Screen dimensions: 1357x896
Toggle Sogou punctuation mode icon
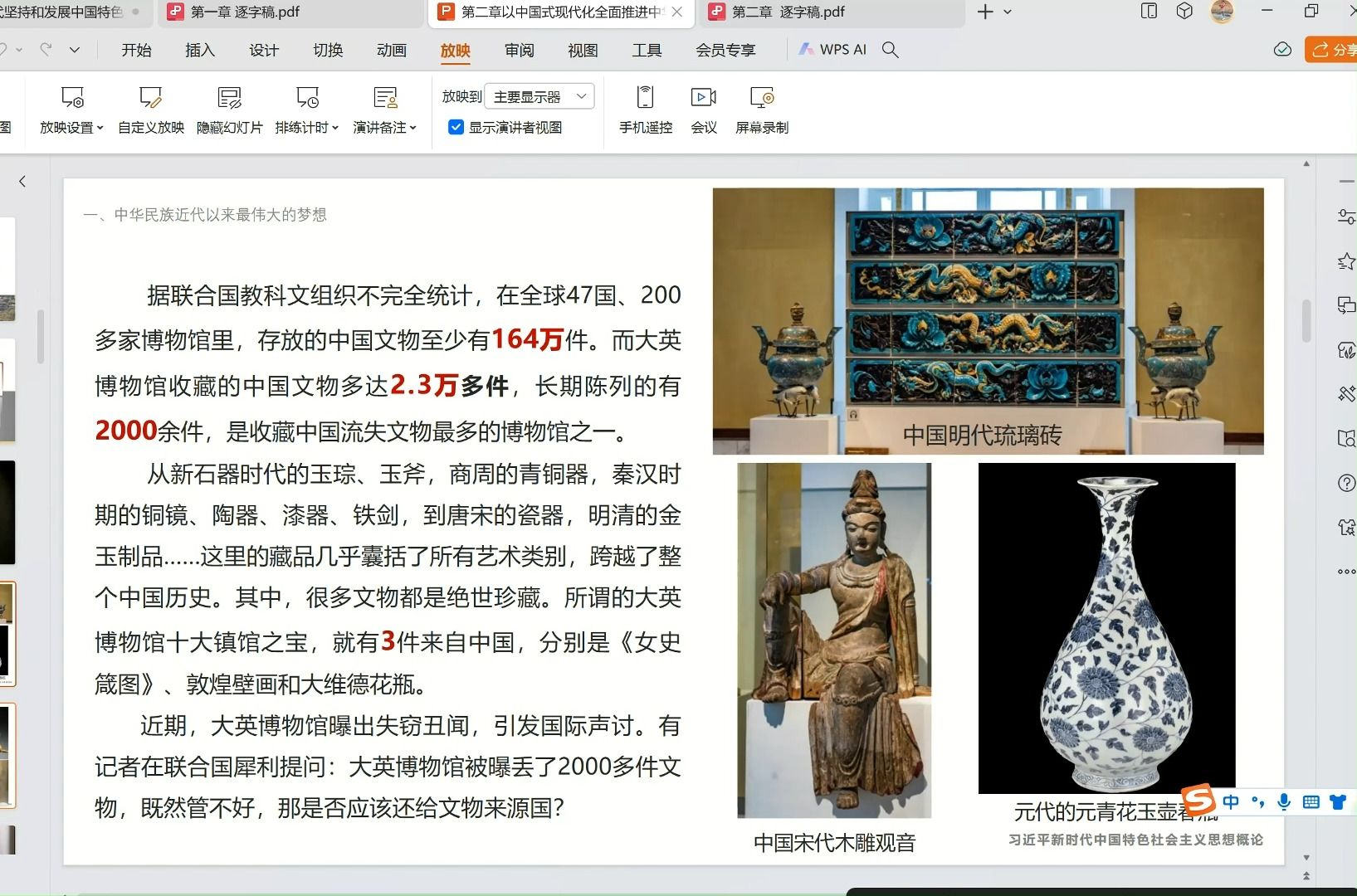(1257, 802)
